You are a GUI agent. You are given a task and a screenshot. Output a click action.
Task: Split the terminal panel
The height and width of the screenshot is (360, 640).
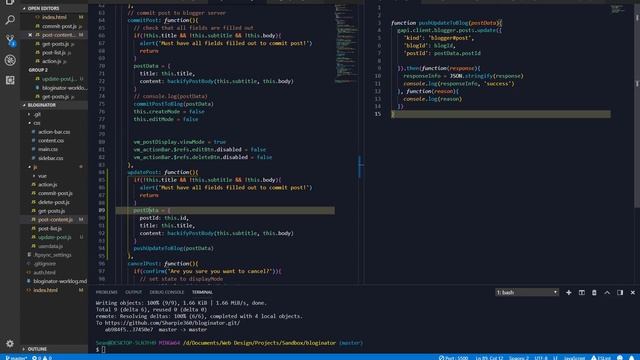(582, 292)
